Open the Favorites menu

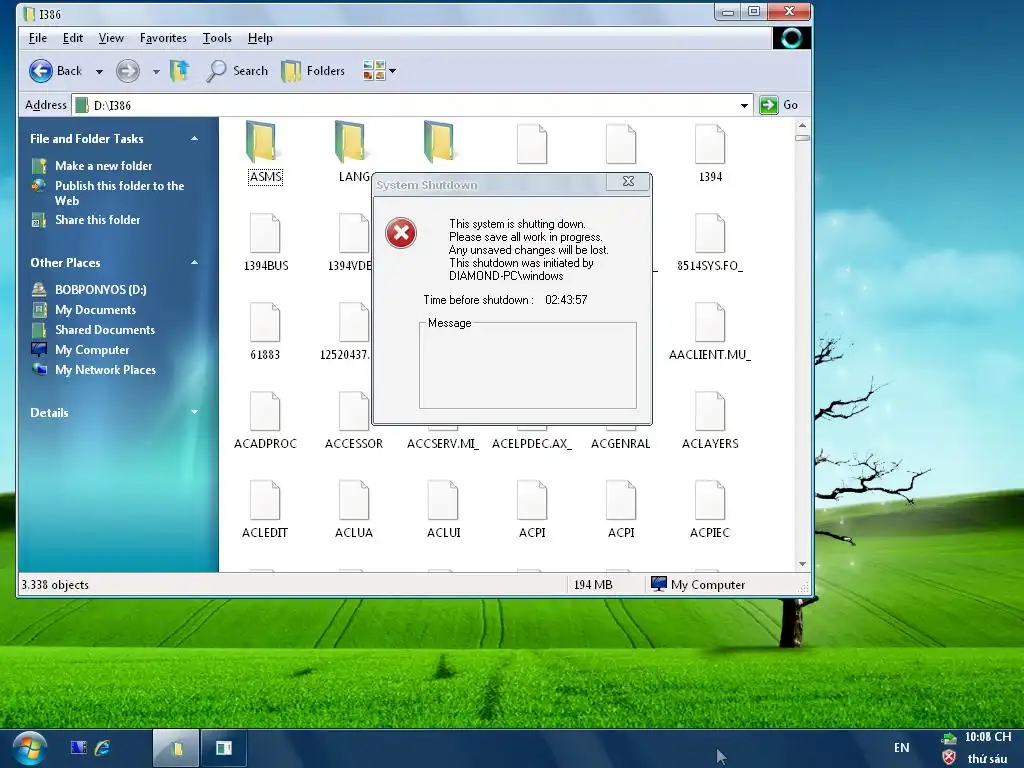tap(163, 38)
